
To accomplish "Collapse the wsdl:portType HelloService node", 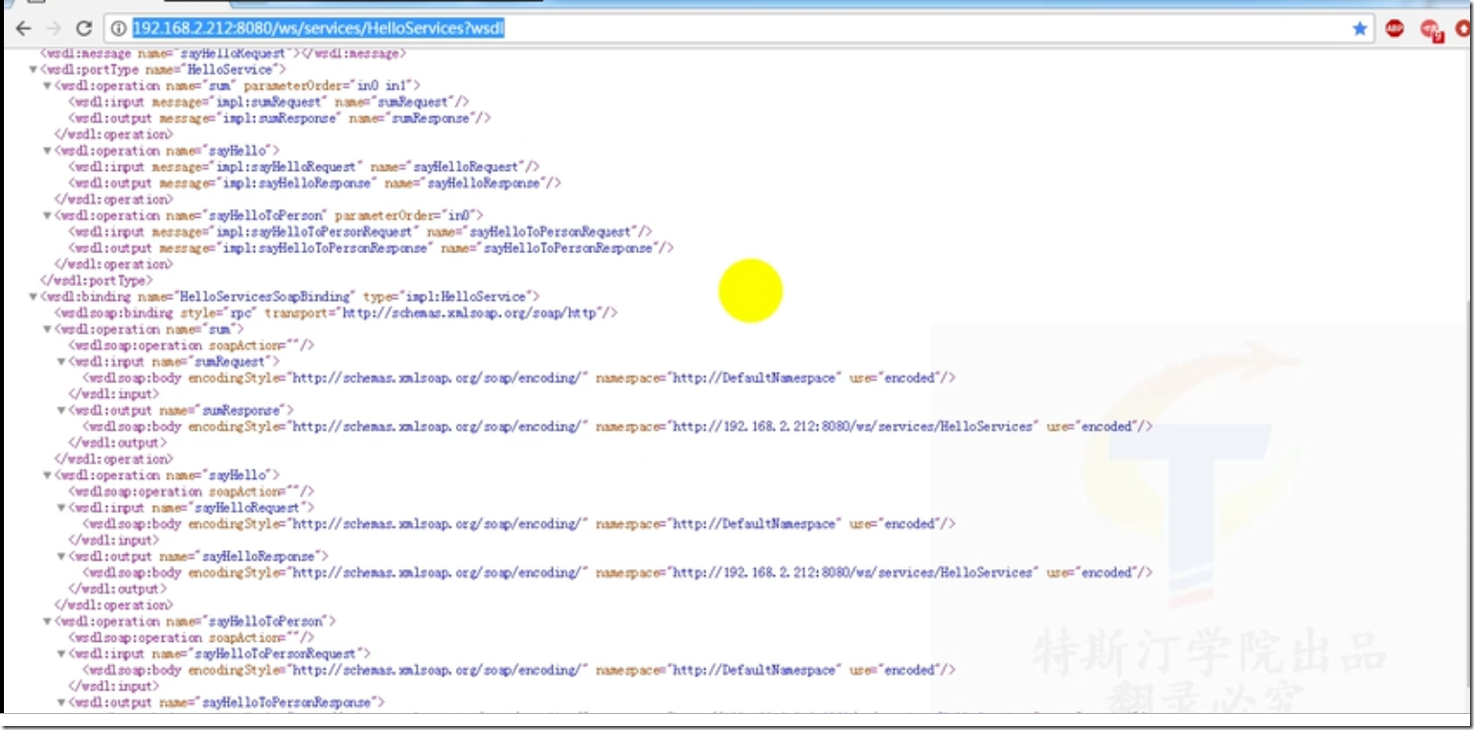I will click(x=33, y=70).
